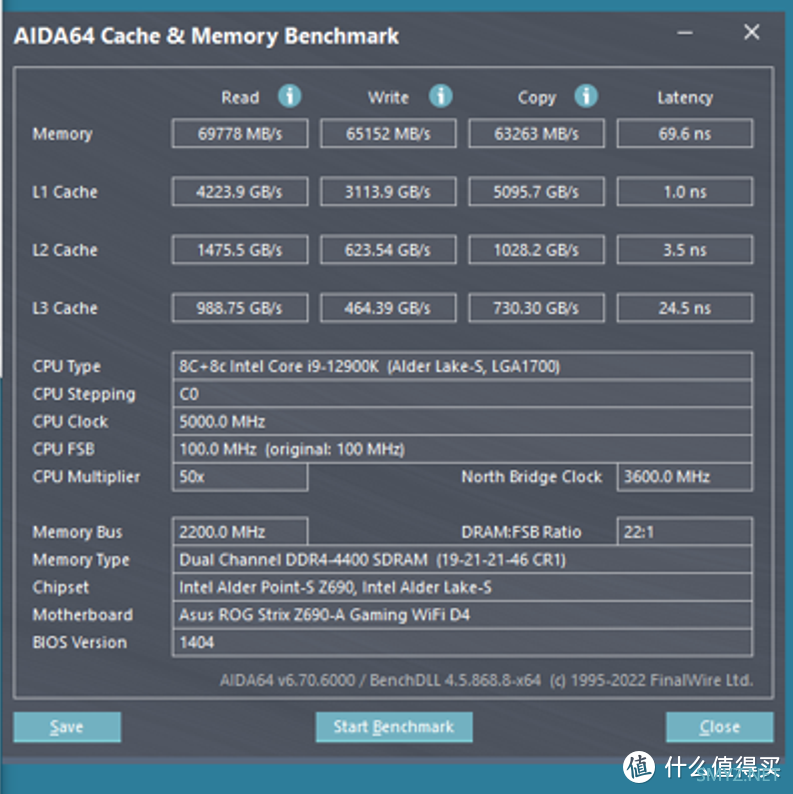This screenshot has width=793, height=794.
Task: Select L3 Cache latency 24.5 ns
Action: (x=685, y=308)
